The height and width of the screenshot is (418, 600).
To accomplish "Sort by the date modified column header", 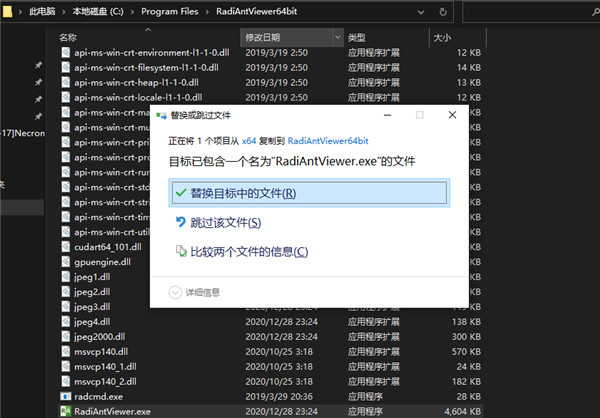I will 262,38.
